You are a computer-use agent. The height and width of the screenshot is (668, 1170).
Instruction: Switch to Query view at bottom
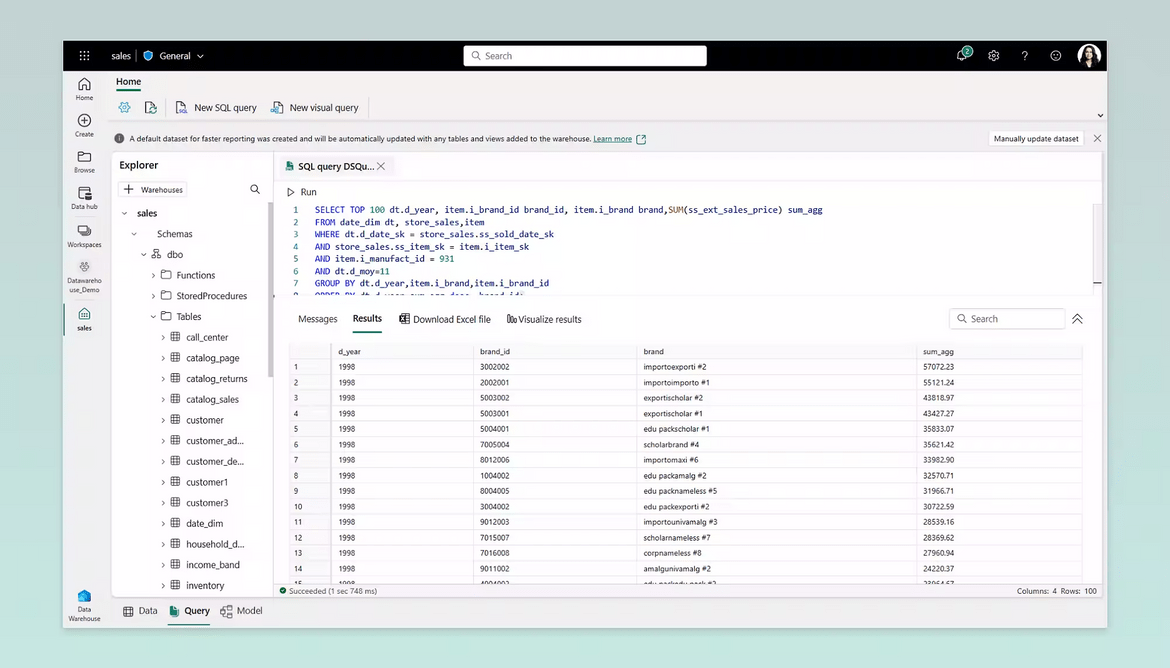point(190,611)
